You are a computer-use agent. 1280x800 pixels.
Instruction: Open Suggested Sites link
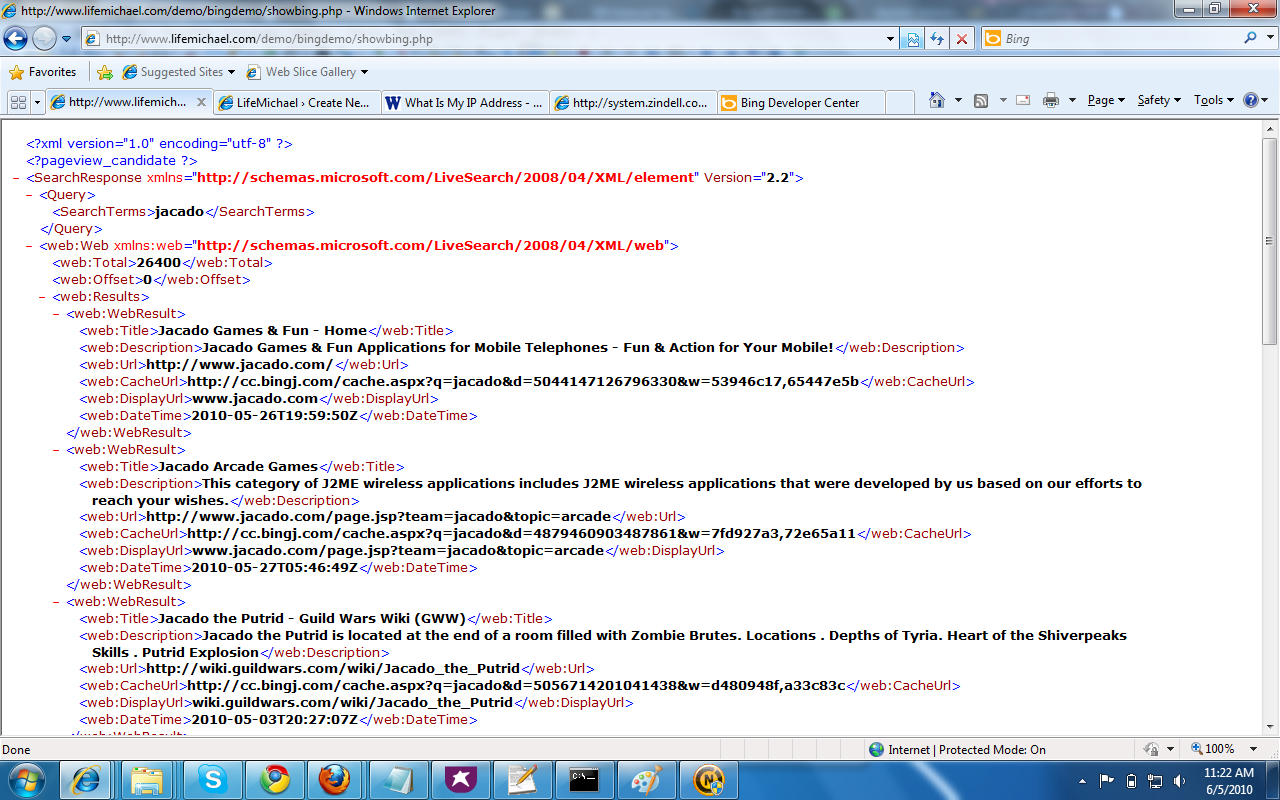point(179,72)
